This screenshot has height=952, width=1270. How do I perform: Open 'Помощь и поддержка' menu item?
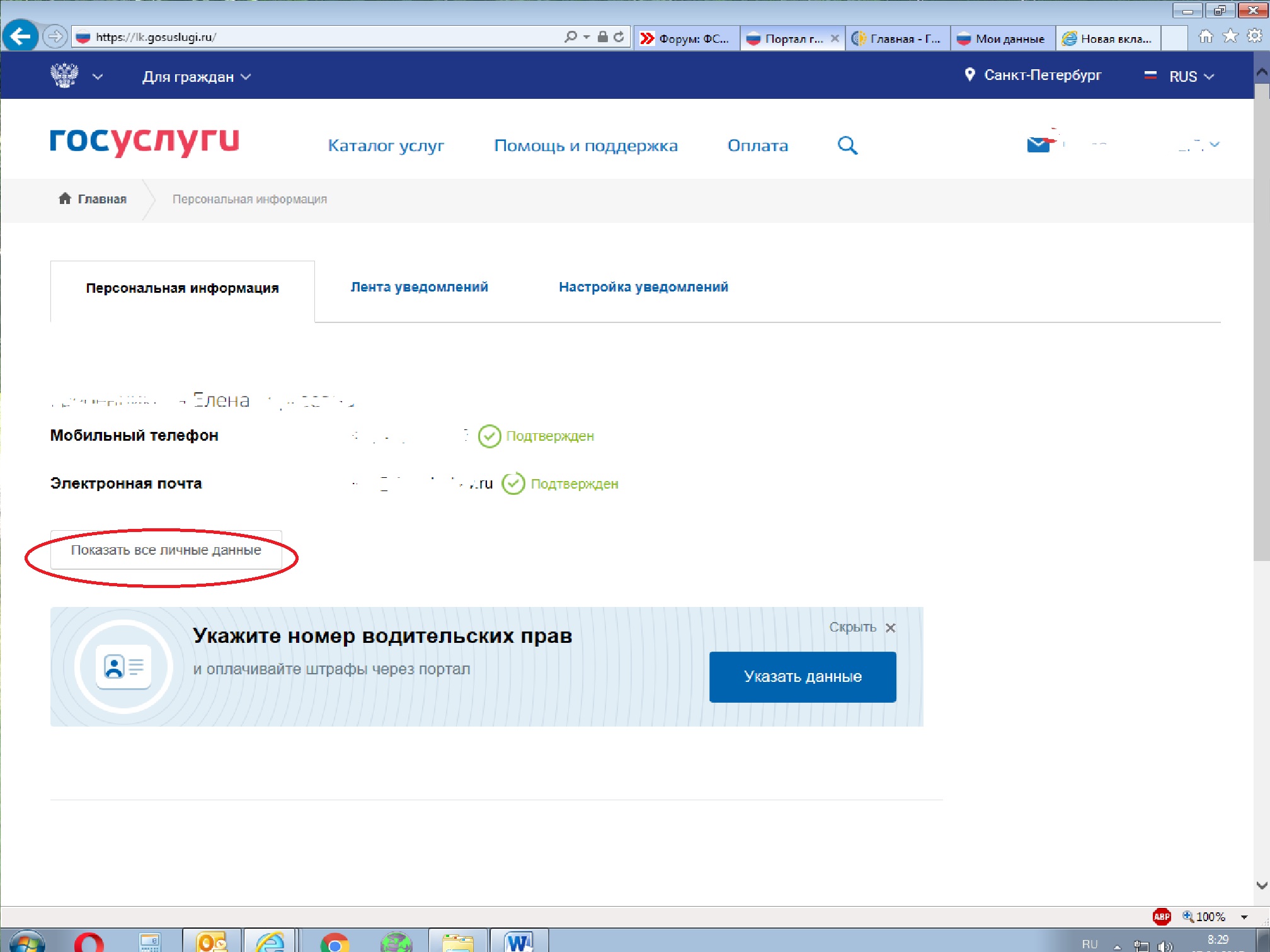click(586, 145)
